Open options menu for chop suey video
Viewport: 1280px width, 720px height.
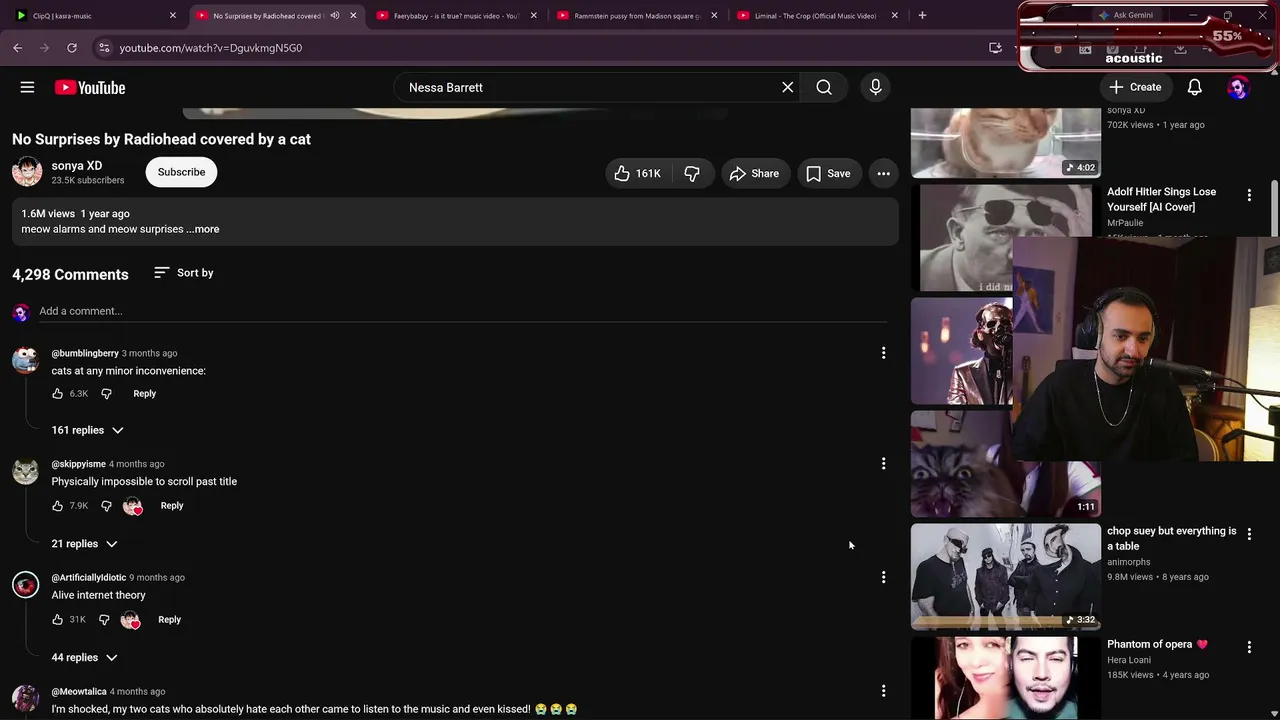tap(1249, 534)
